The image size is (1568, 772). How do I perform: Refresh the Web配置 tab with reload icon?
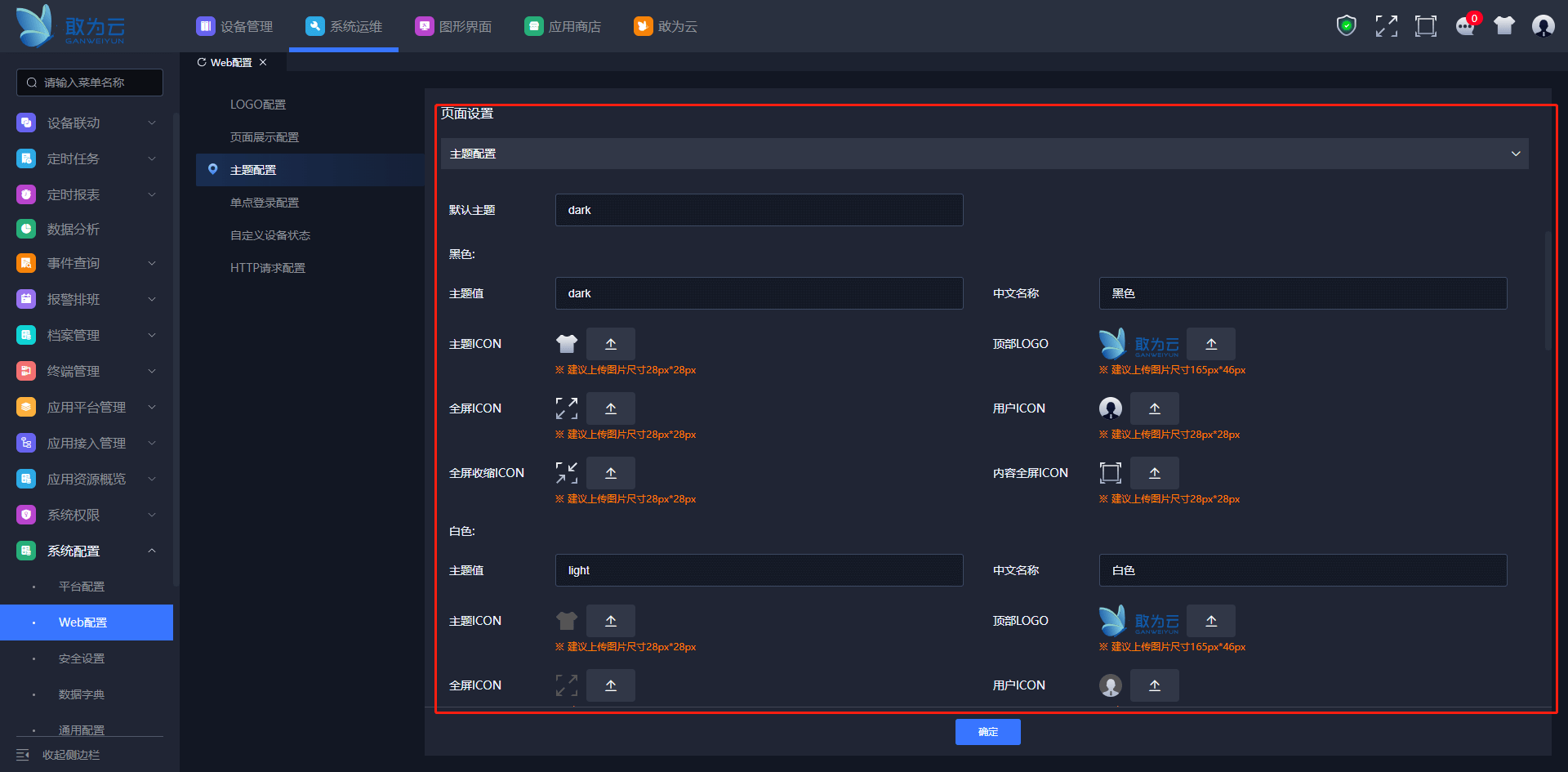click(202, 62)
